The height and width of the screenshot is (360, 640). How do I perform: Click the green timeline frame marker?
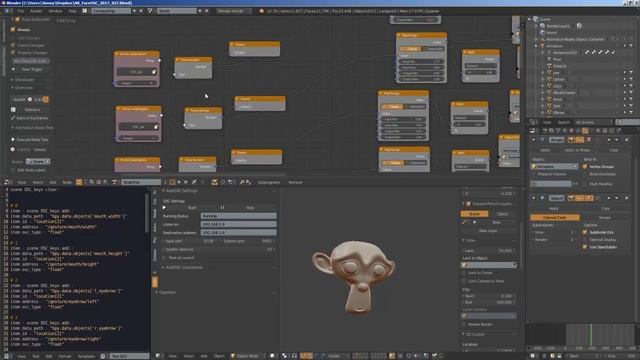591,335
